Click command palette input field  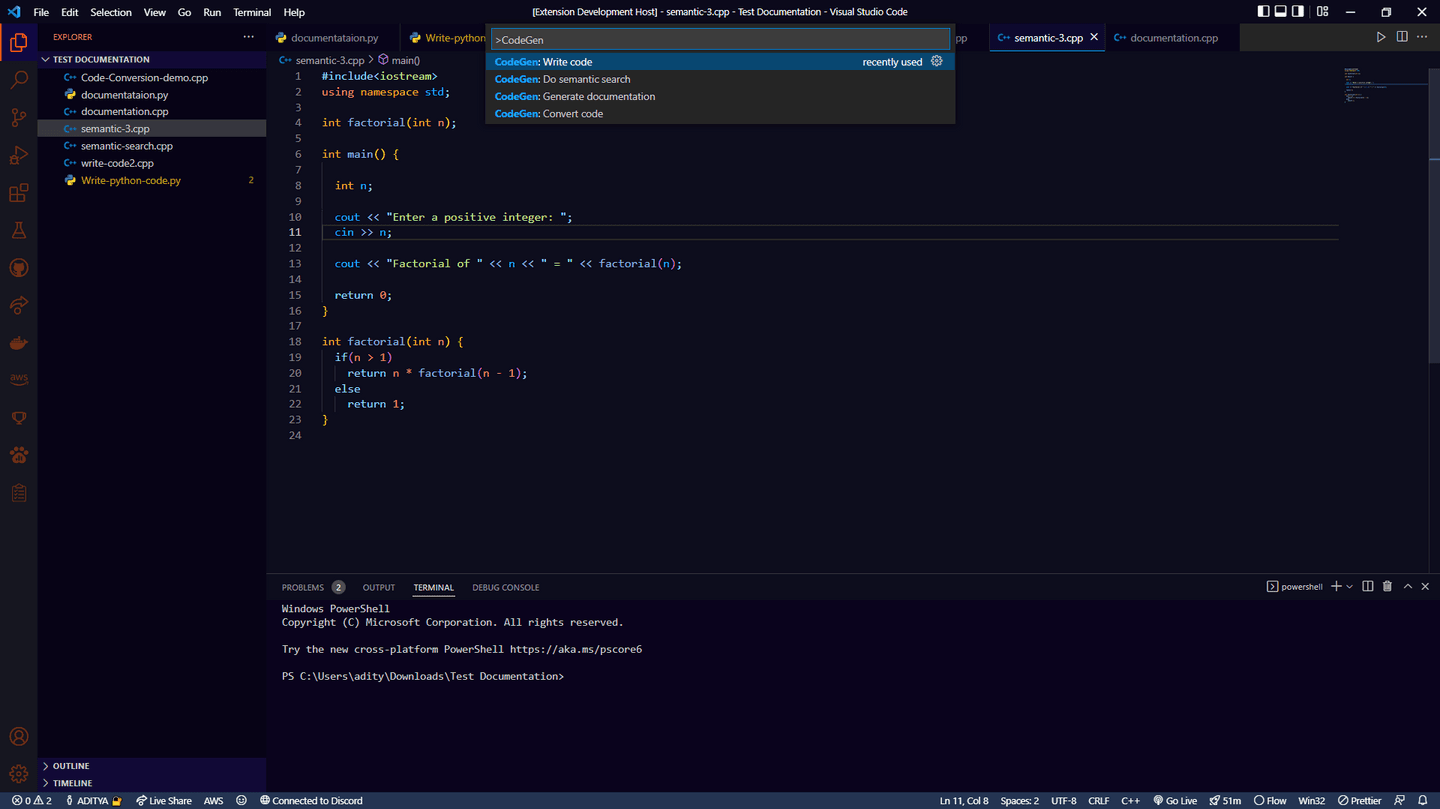tap(720, 39)
